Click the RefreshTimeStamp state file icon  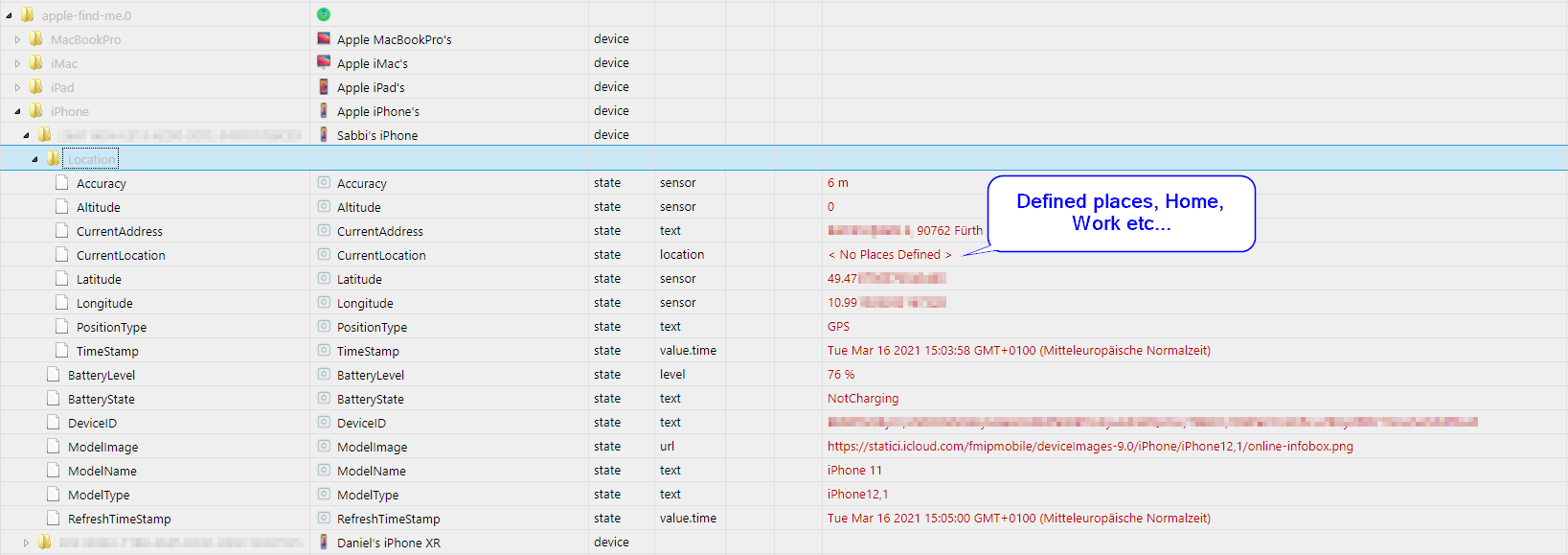(54, 518)
